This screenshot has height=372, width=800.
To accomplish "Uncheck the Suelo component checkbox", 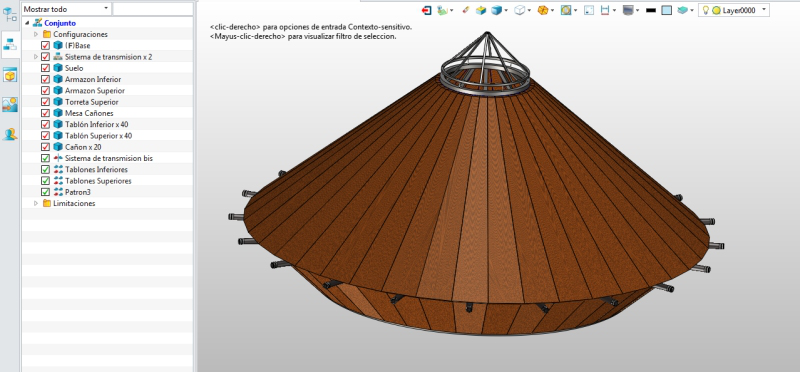I will click(x=45, y=68).
